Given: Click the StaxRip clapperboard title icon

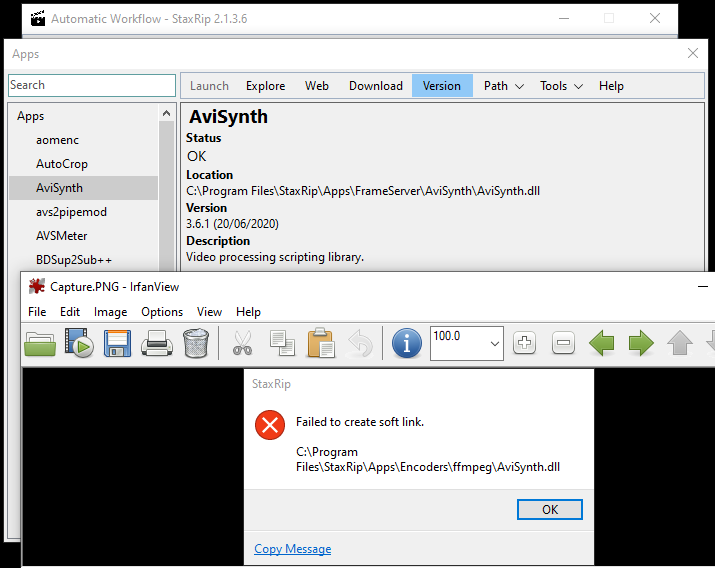Looking at the screenshot, I should click(x=38, y=19).
